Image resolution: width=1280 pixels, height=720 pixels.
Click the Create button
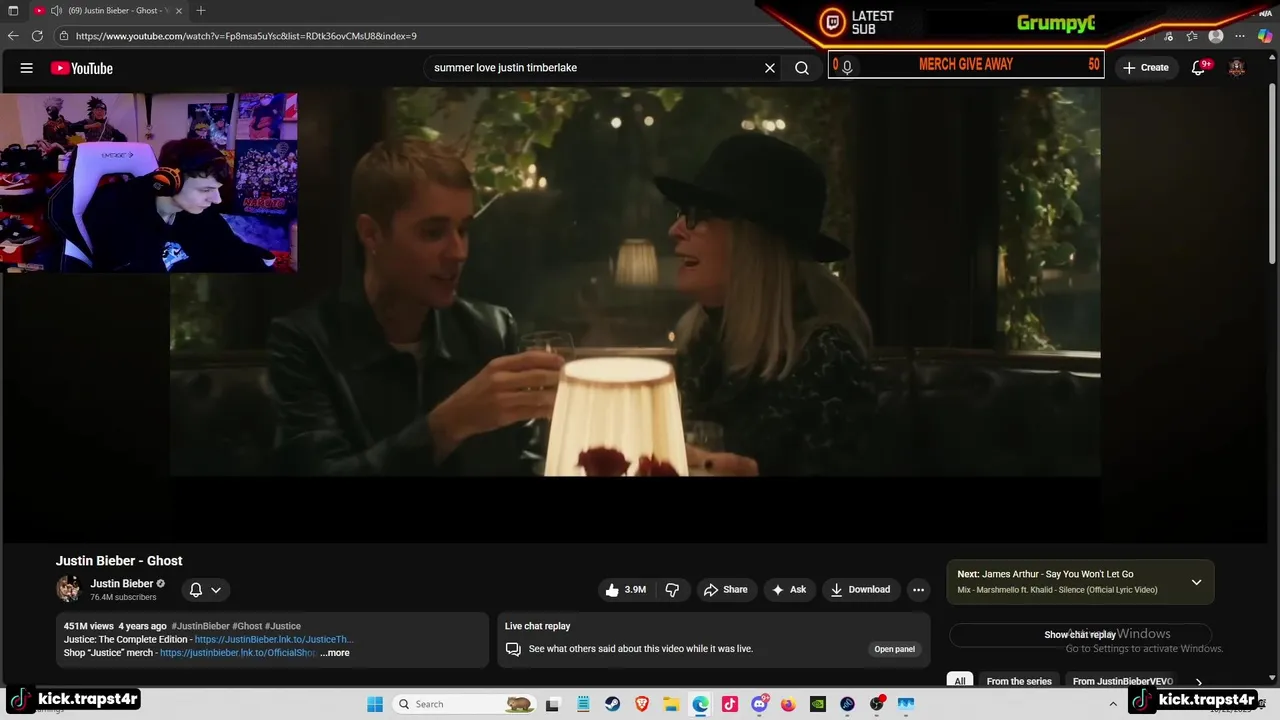1145,68
